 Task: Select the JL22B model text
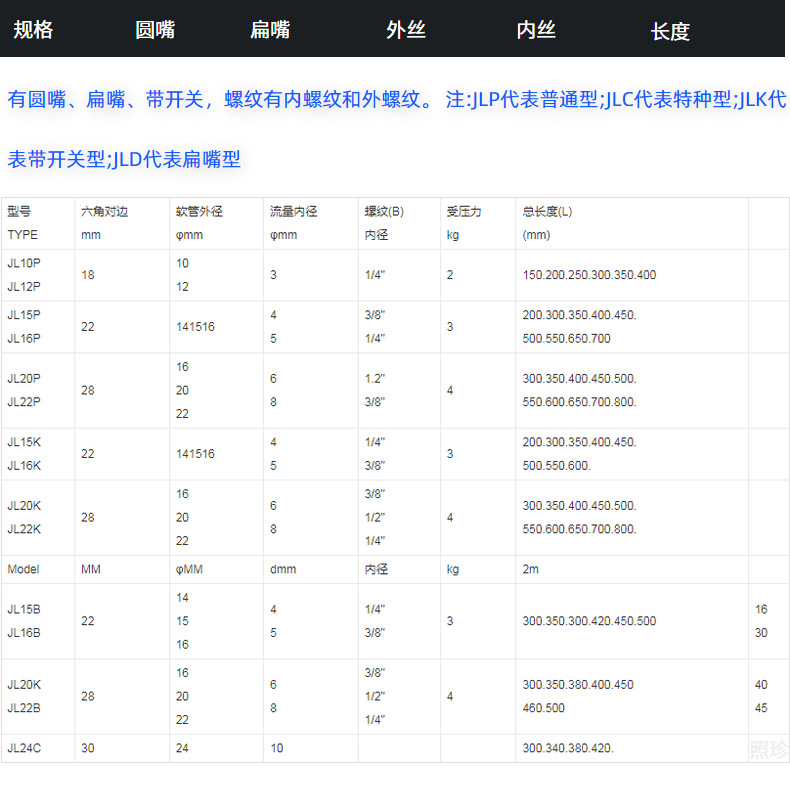click(x=24, y=708)
